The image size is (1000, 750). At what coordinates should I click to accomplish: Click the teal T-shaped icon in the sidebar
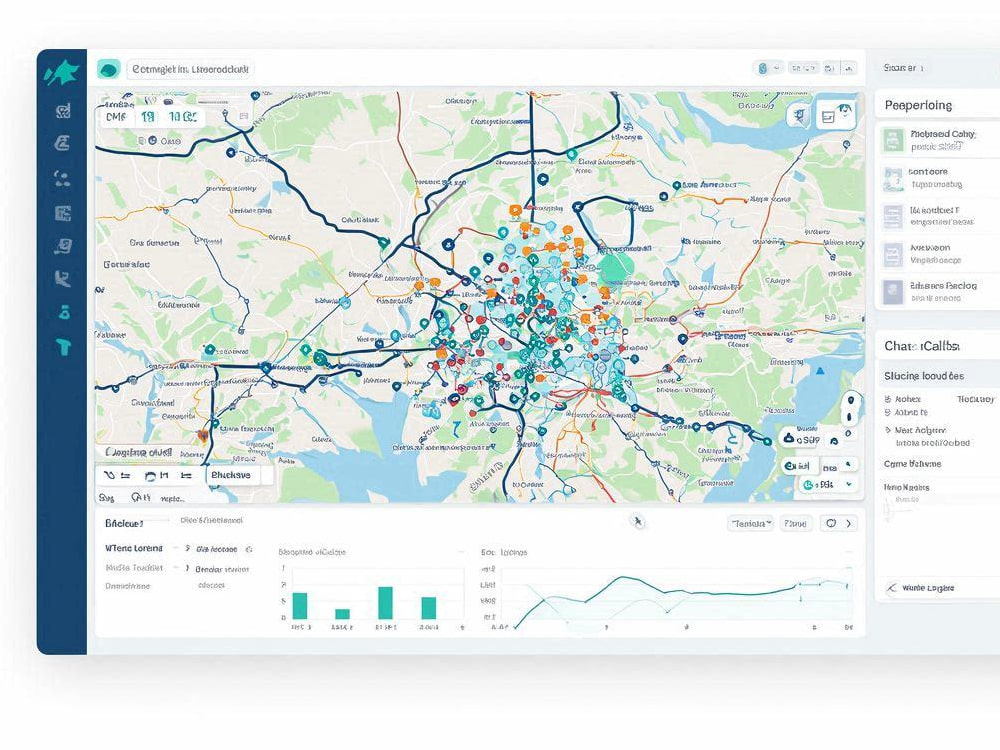(x=63, y=347)
